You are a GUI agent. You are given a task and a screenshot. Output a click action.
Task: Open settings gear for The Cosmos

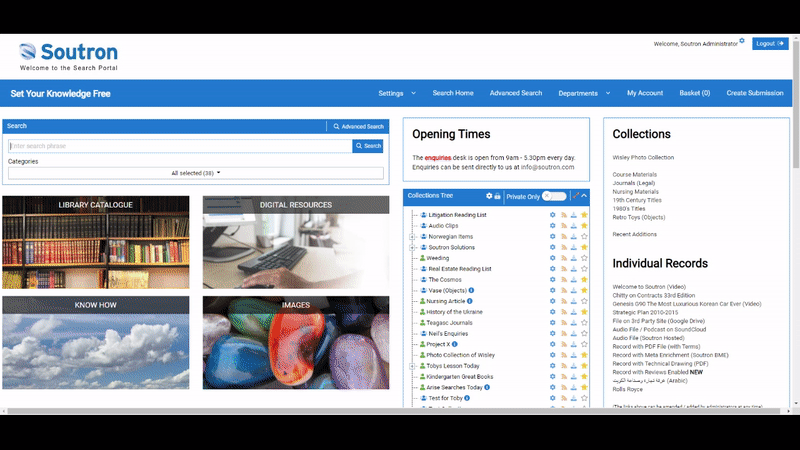553,280
